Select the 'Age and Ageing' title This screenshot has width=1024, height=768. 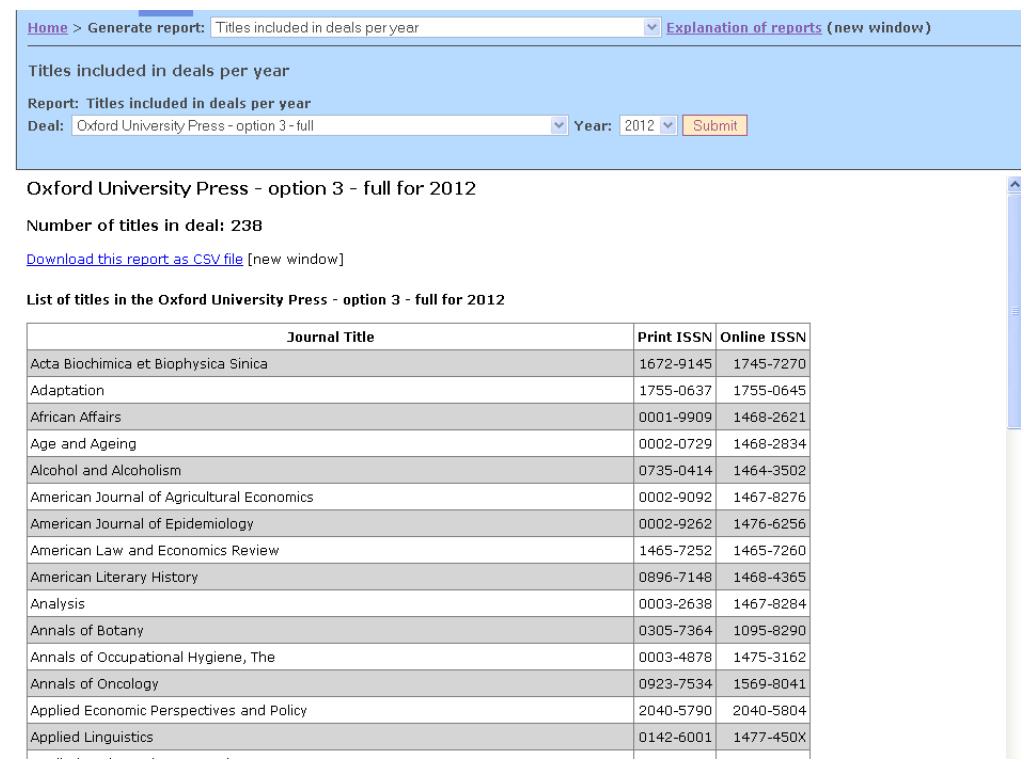click(83, 444)
